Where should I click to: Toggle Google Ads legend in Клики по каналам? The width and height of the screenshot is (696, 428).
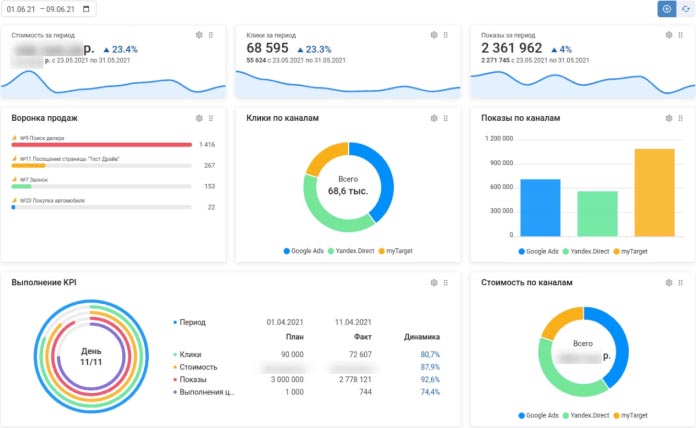304,251
